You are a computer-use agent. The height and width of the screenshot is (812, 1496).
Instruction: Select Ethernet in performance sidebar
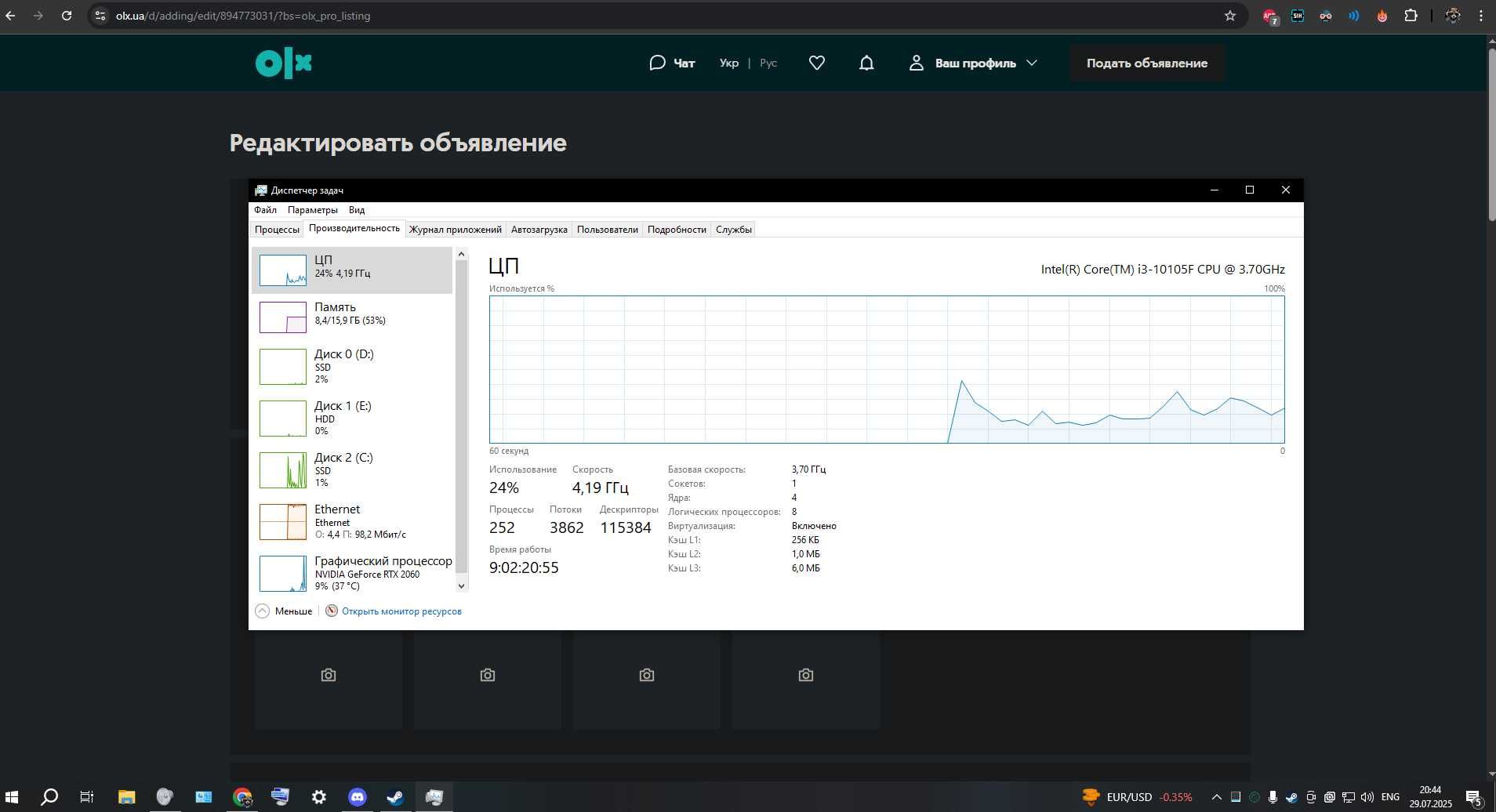(x=352, y=521)
